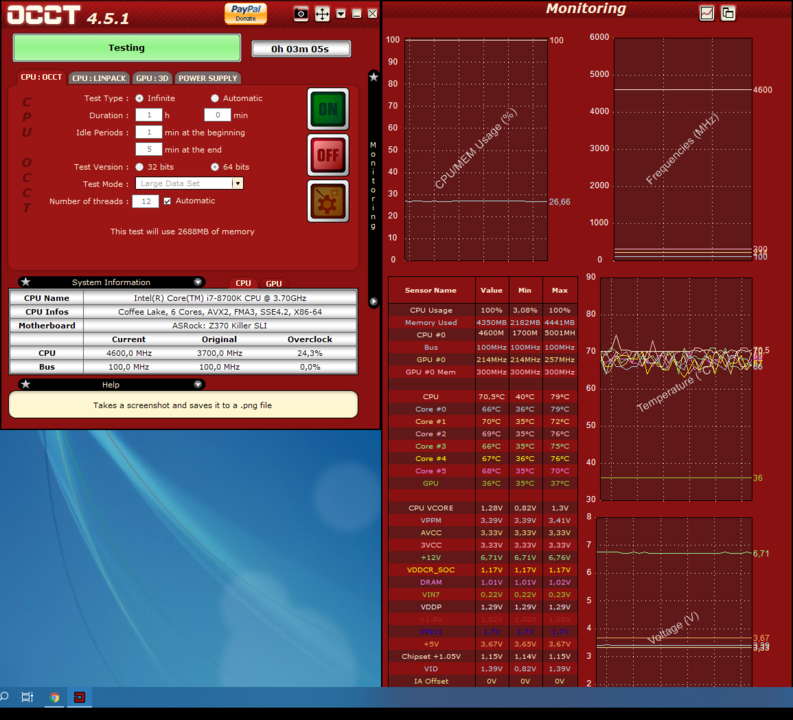The height and width of the screenshot is (720, 793).
Task: Switch to the GPU : 3D tab
Action: click(152, 78)
